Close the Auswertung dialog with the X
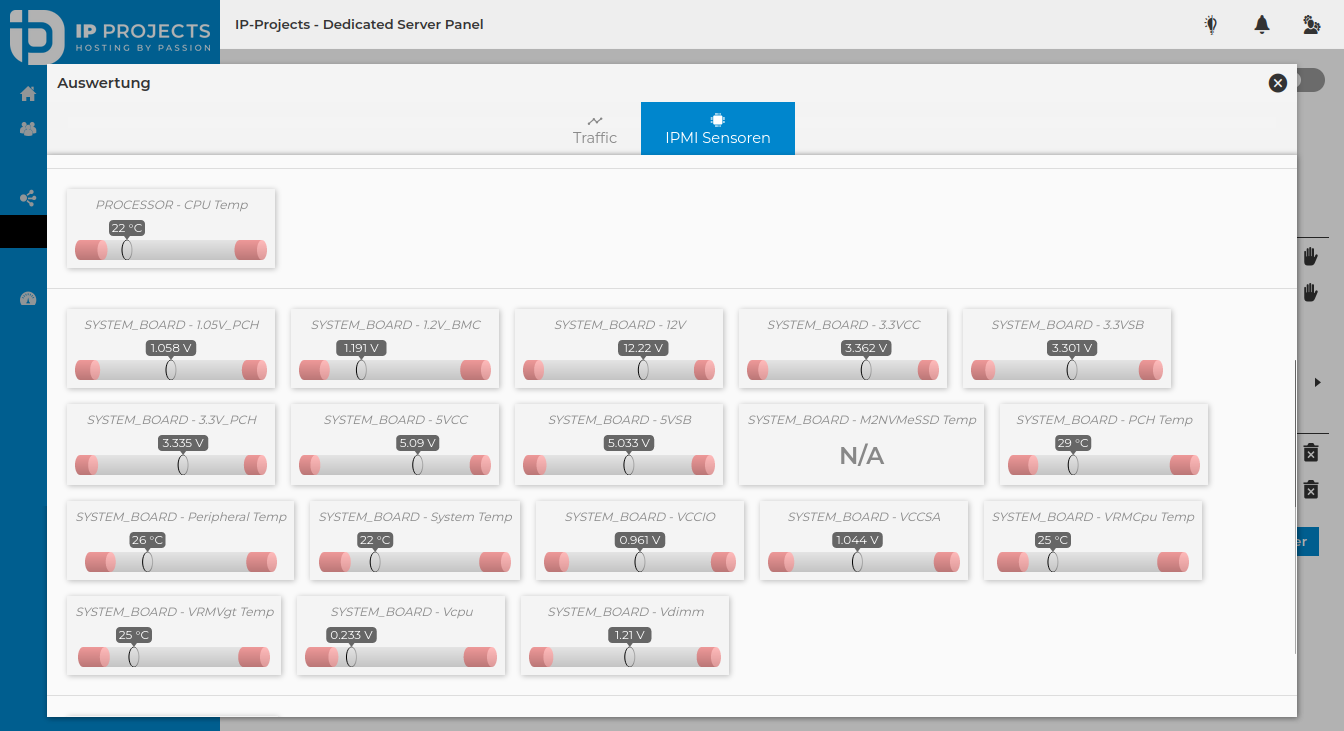This screenshot has width=1344, height=731. pos(1277,83)
